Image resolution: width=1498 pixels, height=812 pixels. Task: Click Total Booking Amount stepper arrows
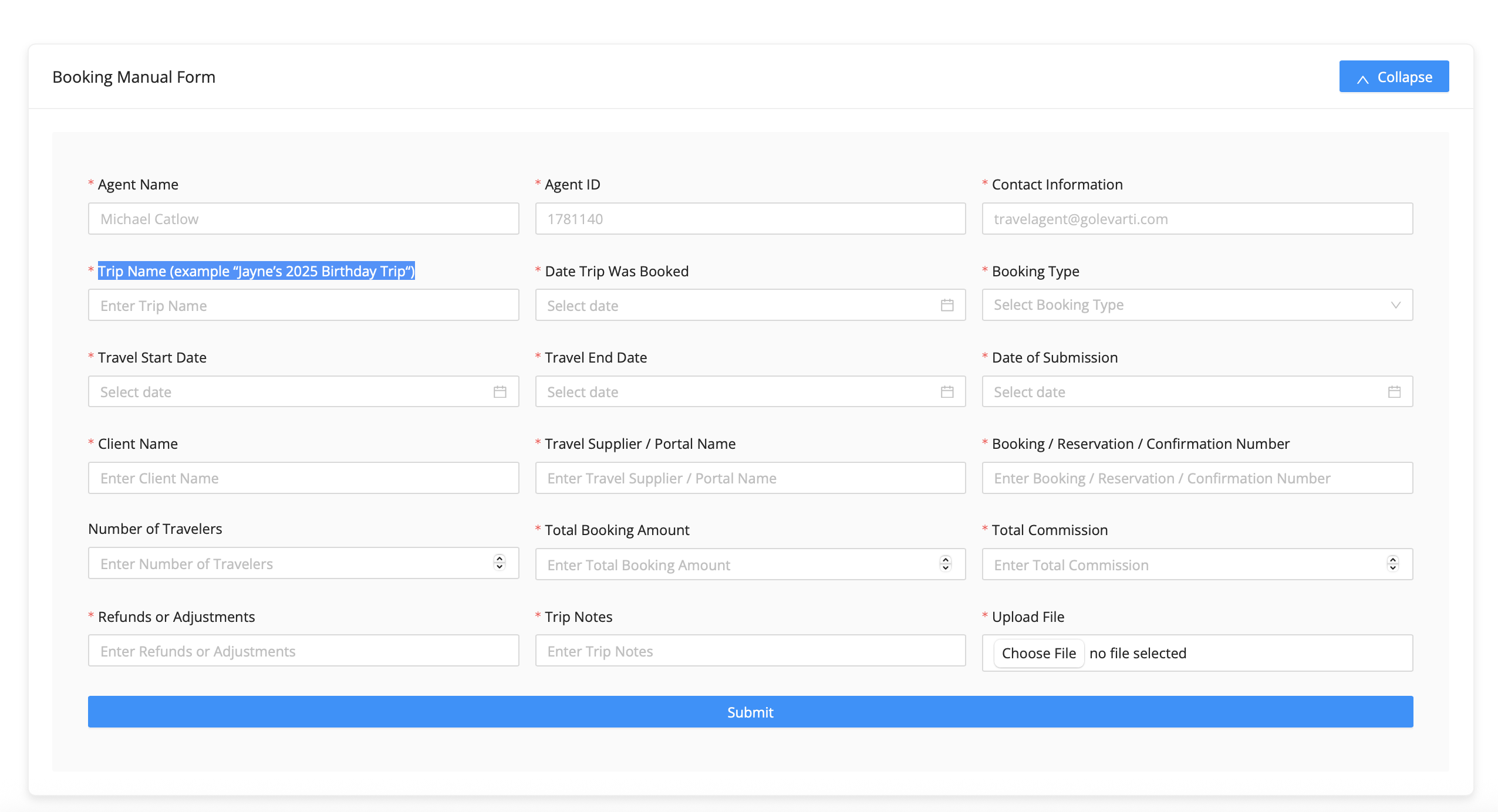click(946, 564)
